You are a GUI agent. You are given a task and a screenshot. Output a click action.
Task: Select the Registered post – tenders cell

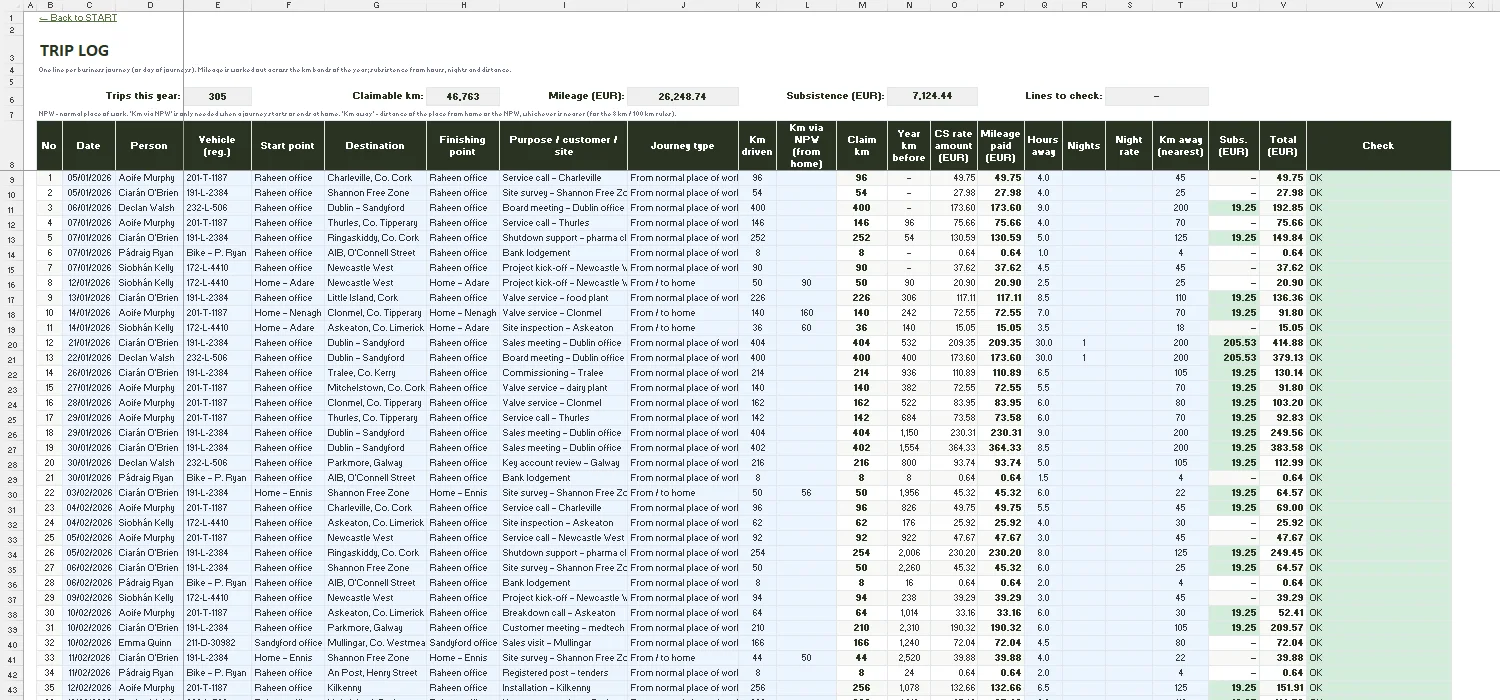pyautogui.click(x=563, y=673)
